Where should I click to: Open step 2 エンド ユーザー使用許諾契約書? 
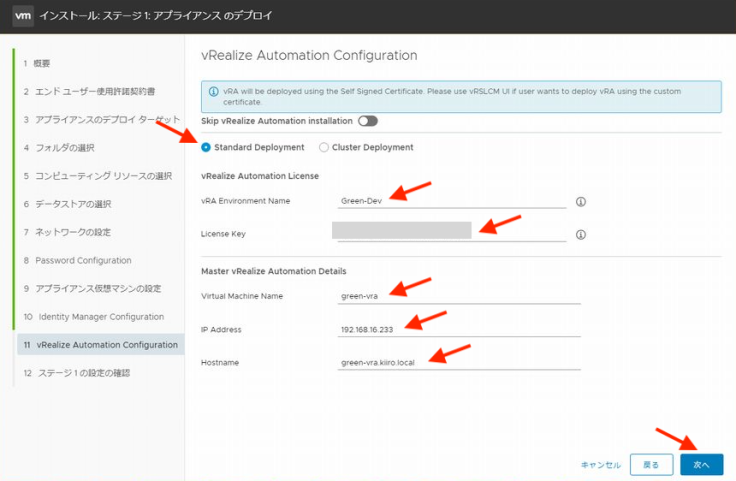(x=89, y=92)
